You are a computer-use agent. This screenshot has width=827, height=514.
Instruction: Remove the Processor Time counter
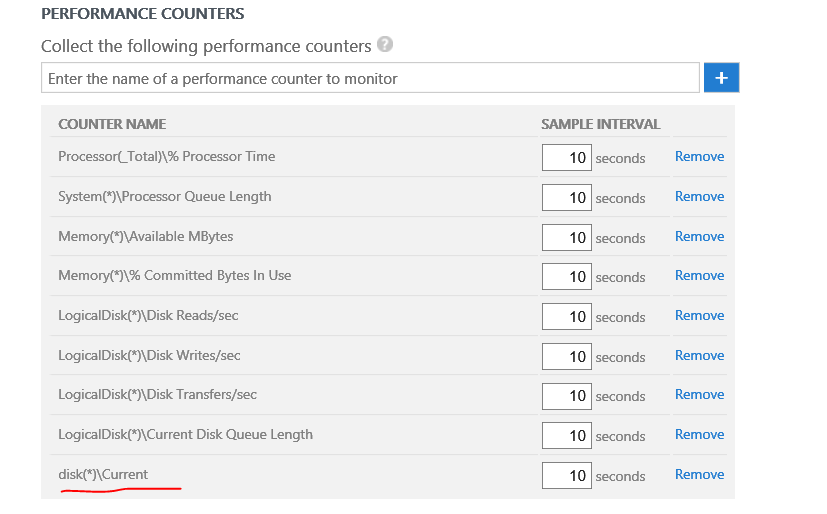pos(699,156)
